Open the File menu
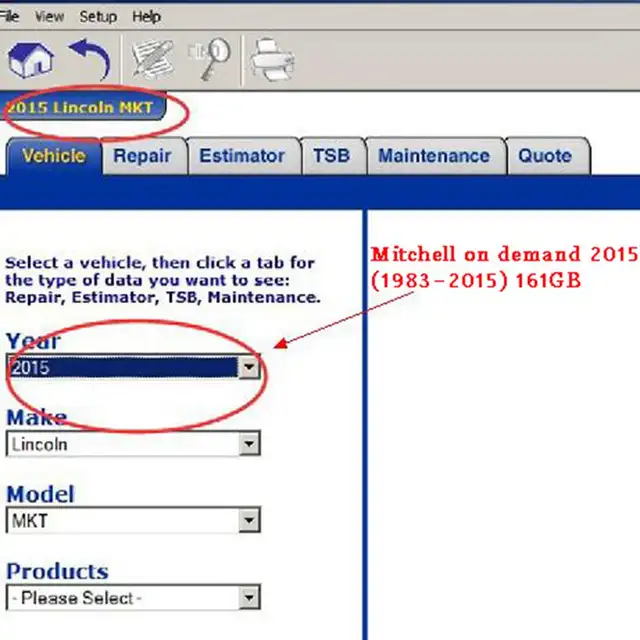This screenshot has height=640, width=640. tap(9, 17)
